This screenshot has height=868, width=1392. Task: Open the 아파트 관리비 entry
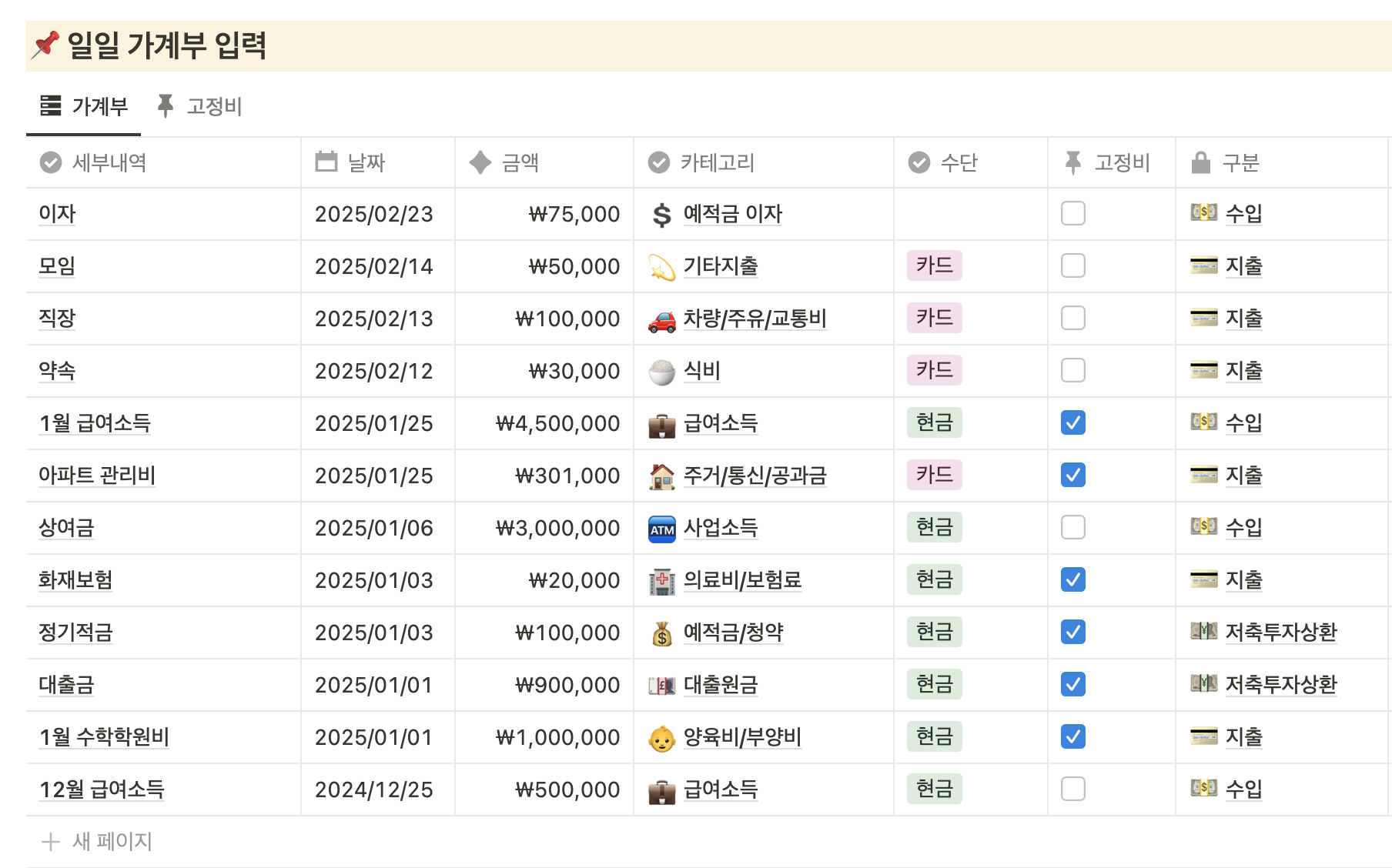click(x=98, y=476)
